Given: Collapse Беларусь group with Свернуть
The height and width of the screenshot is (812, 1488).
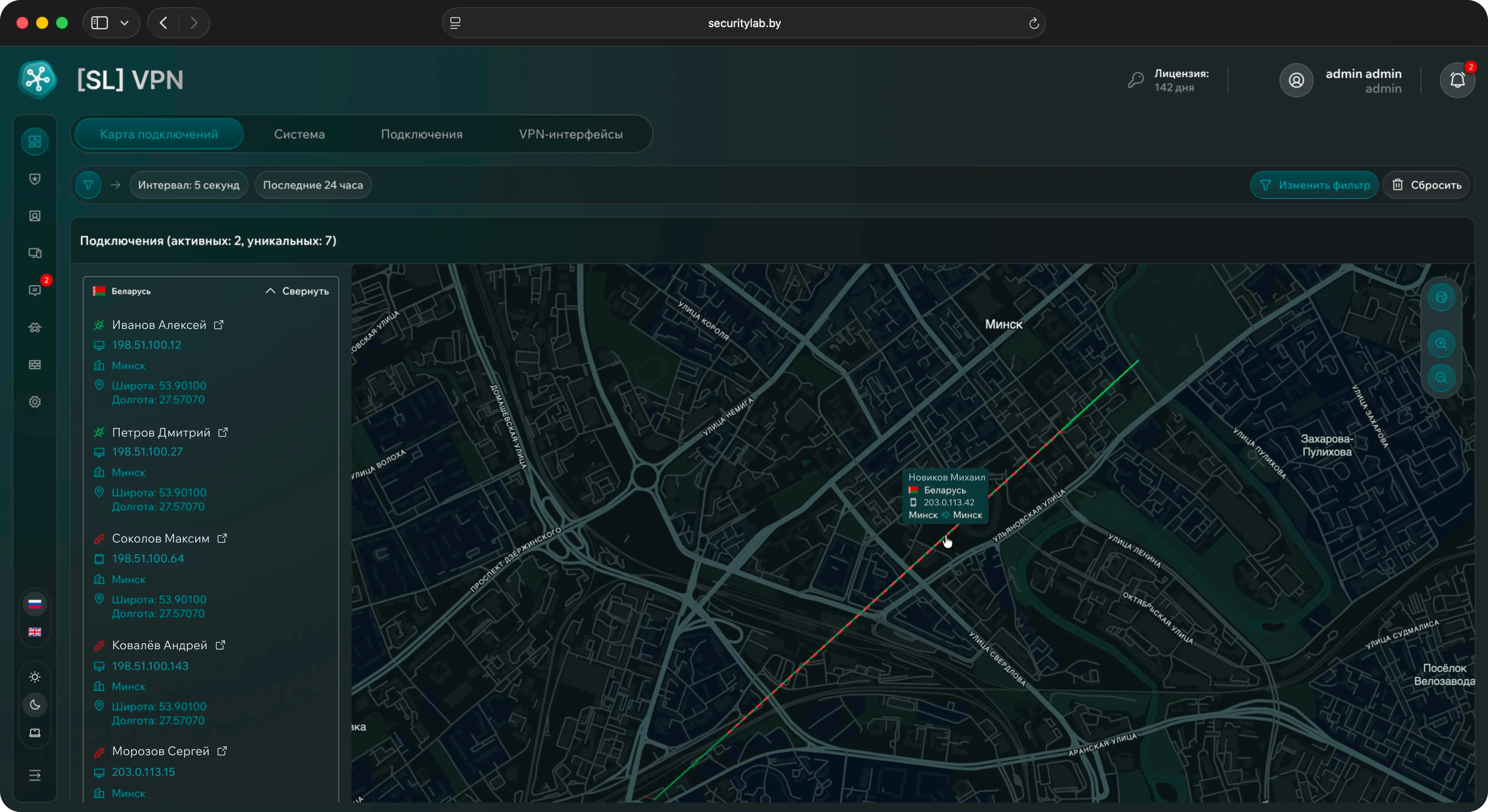Looking at the screenshot, I should pos(297,291).
